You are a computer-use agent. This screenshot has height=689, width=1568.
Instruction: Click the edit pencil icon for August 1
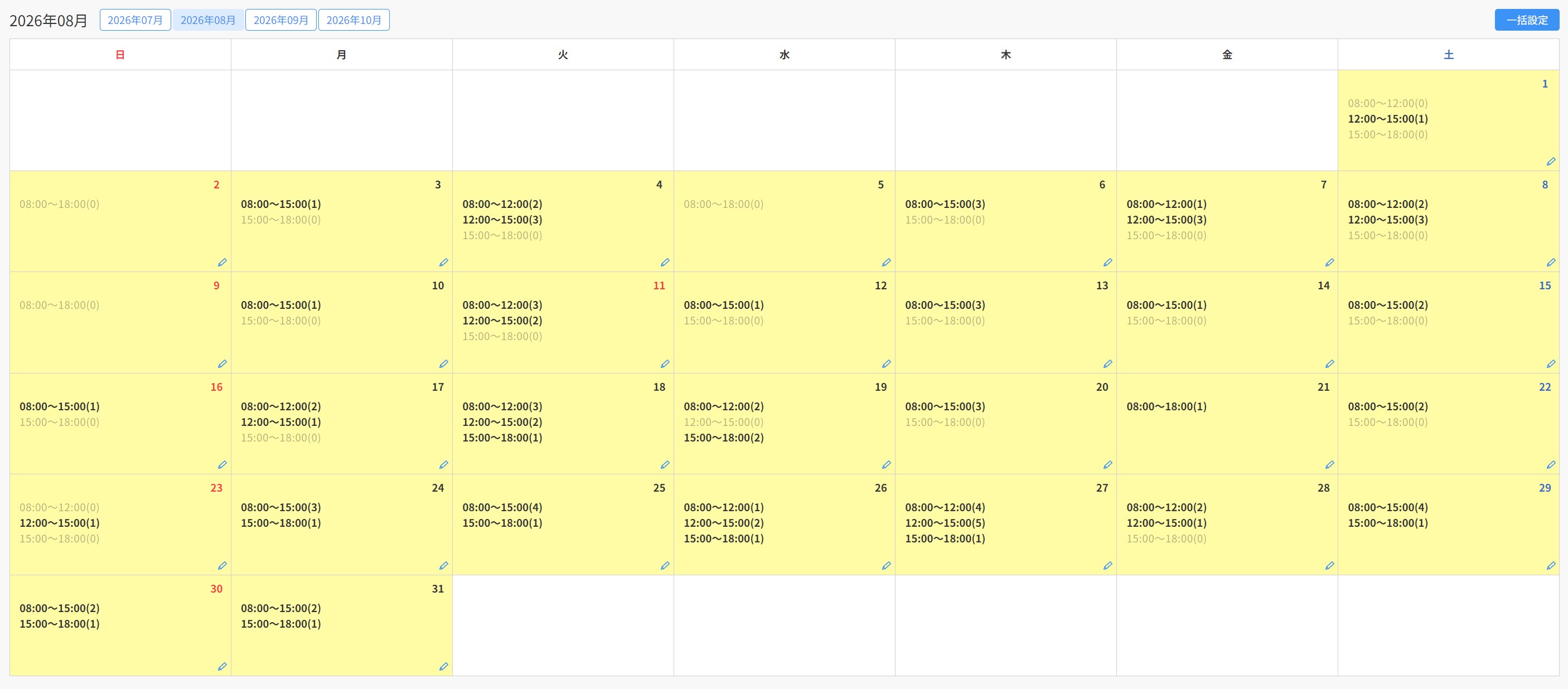[x=1550, y=161]
